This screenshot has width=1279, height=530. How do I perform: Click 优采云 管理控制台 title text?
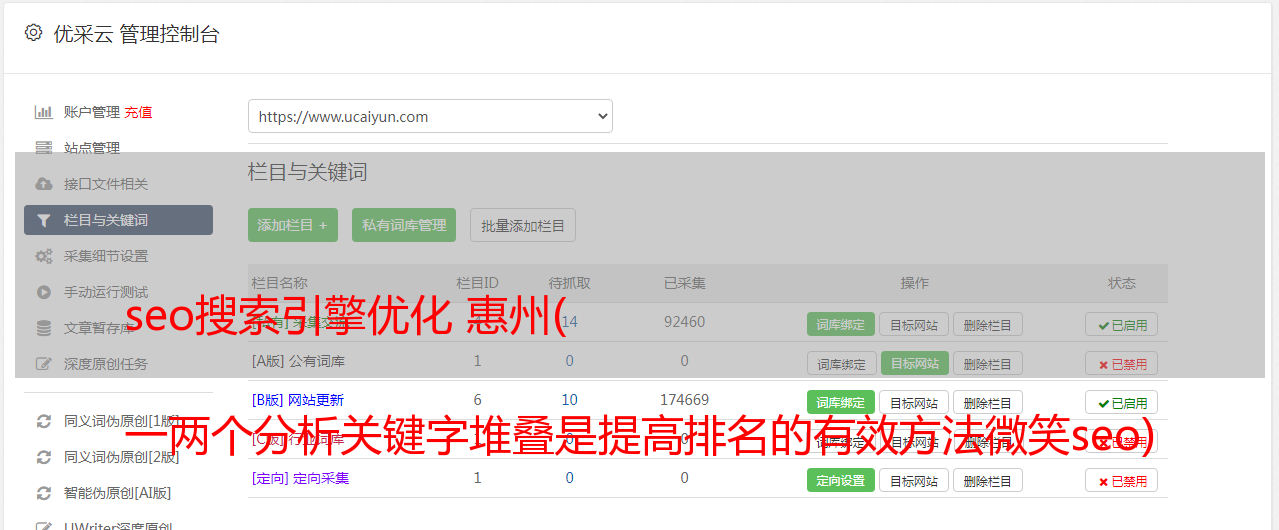point(137,34)
